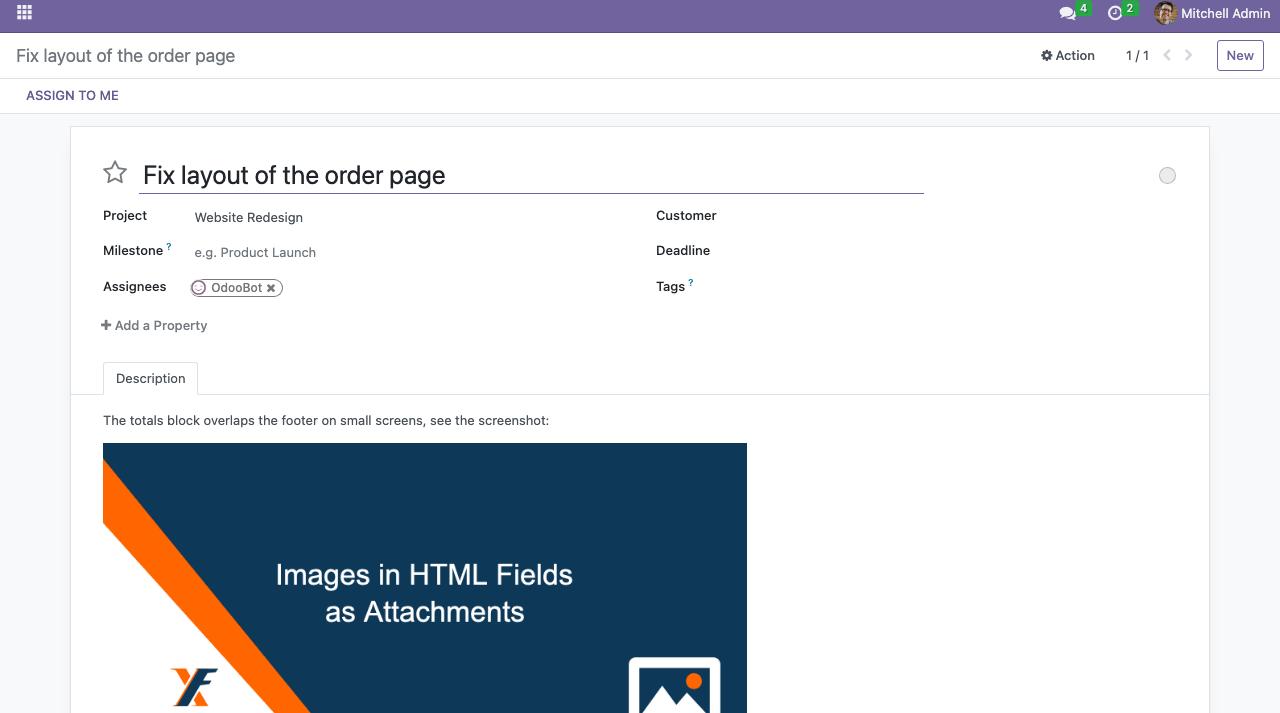Image resolution: width=1280 pixels, height=713 pixels.
Task: Open the Action gear menu
Action: (x=1068, y=56)
